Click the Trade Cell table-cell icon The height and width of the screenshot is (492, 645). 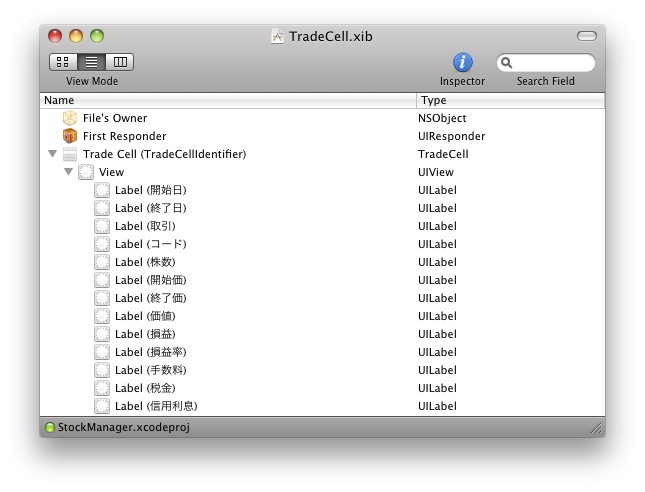(70, 154)
